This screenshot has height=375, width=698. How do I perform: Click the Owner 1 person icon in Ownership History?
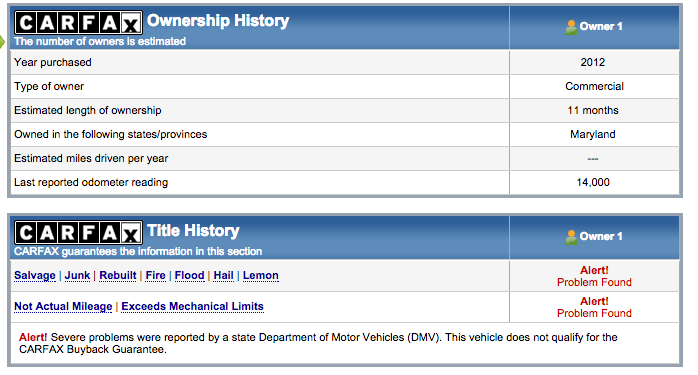coord(571,27)
